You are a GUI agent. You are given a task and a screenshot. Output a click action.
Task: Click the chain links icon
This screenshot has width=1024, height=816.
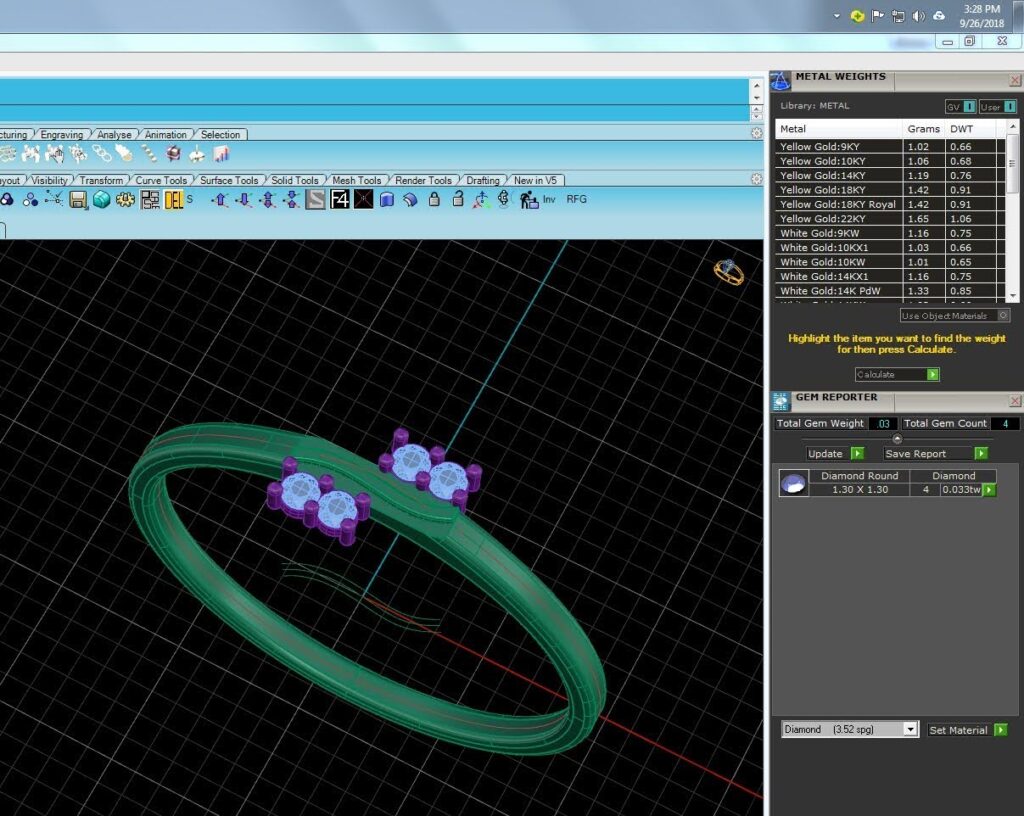pyautogui.click(x=101, y=154)
